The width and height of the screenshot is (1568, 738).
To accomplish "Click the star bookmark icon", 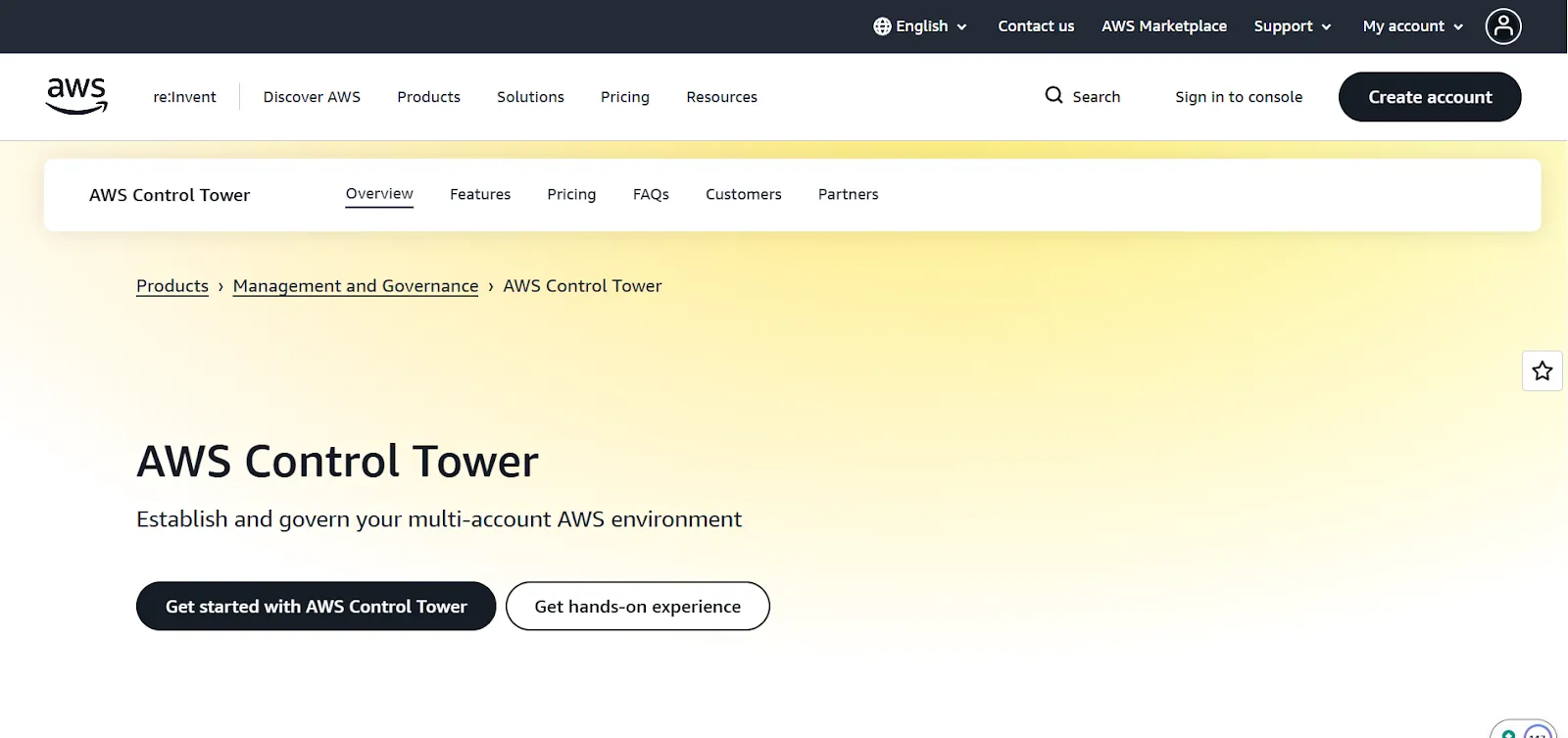I will [x=1543, y=370].
